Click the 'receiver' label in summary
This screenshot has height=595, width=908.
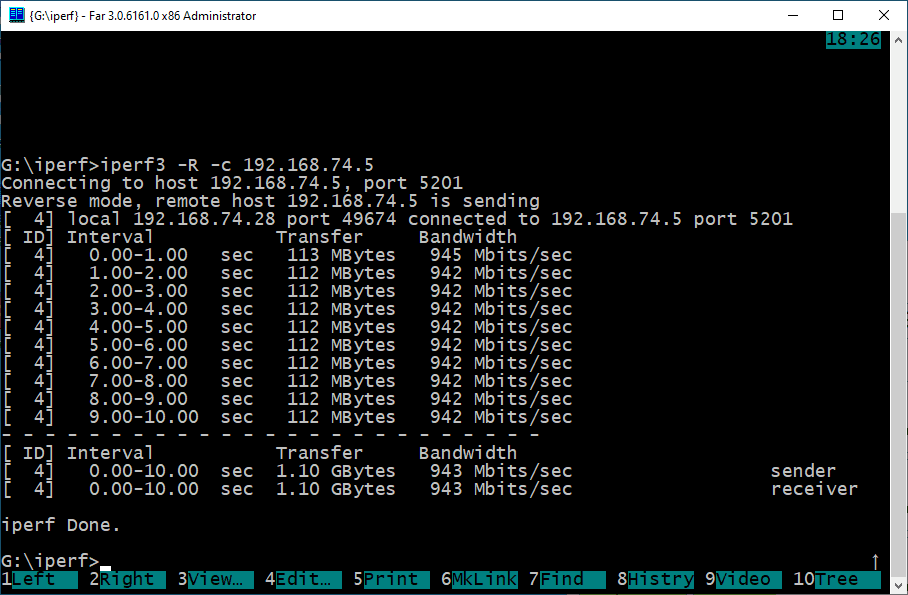[x=814, y=489]
